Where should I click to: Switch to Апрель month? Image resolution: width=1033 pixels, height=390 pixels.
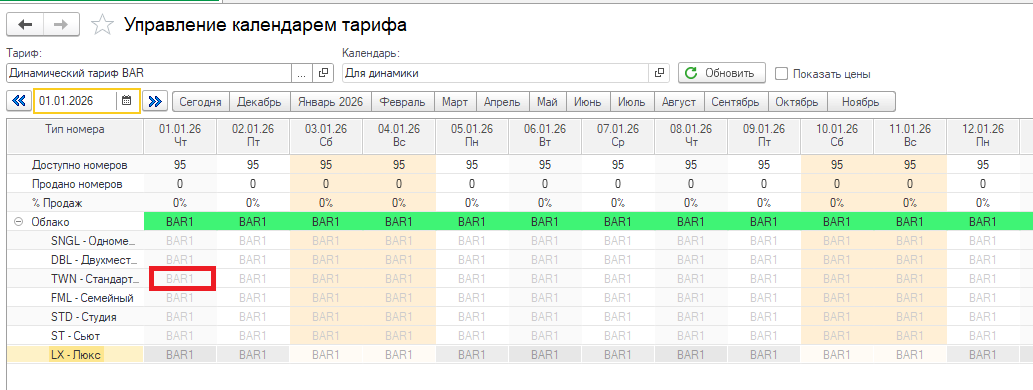point(502,102)
